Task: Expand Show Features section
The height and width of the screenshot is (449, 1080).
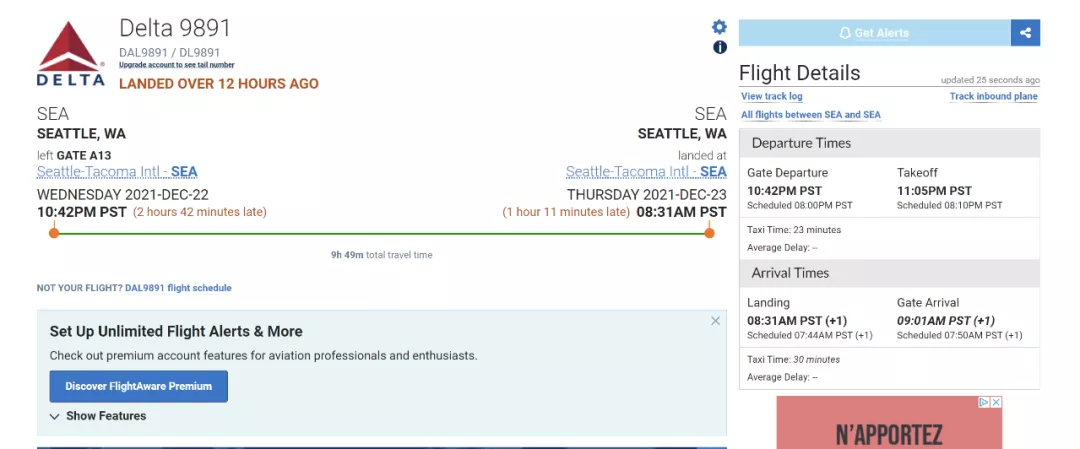Action: click(x=98, y=416)
